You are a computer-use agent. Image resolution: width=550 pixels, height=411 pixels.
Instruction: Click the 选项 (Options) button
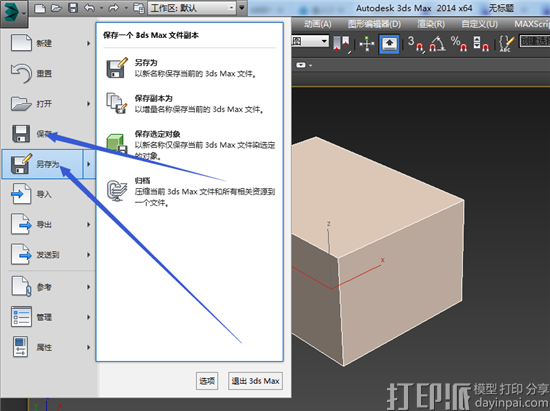coord(207,380)
